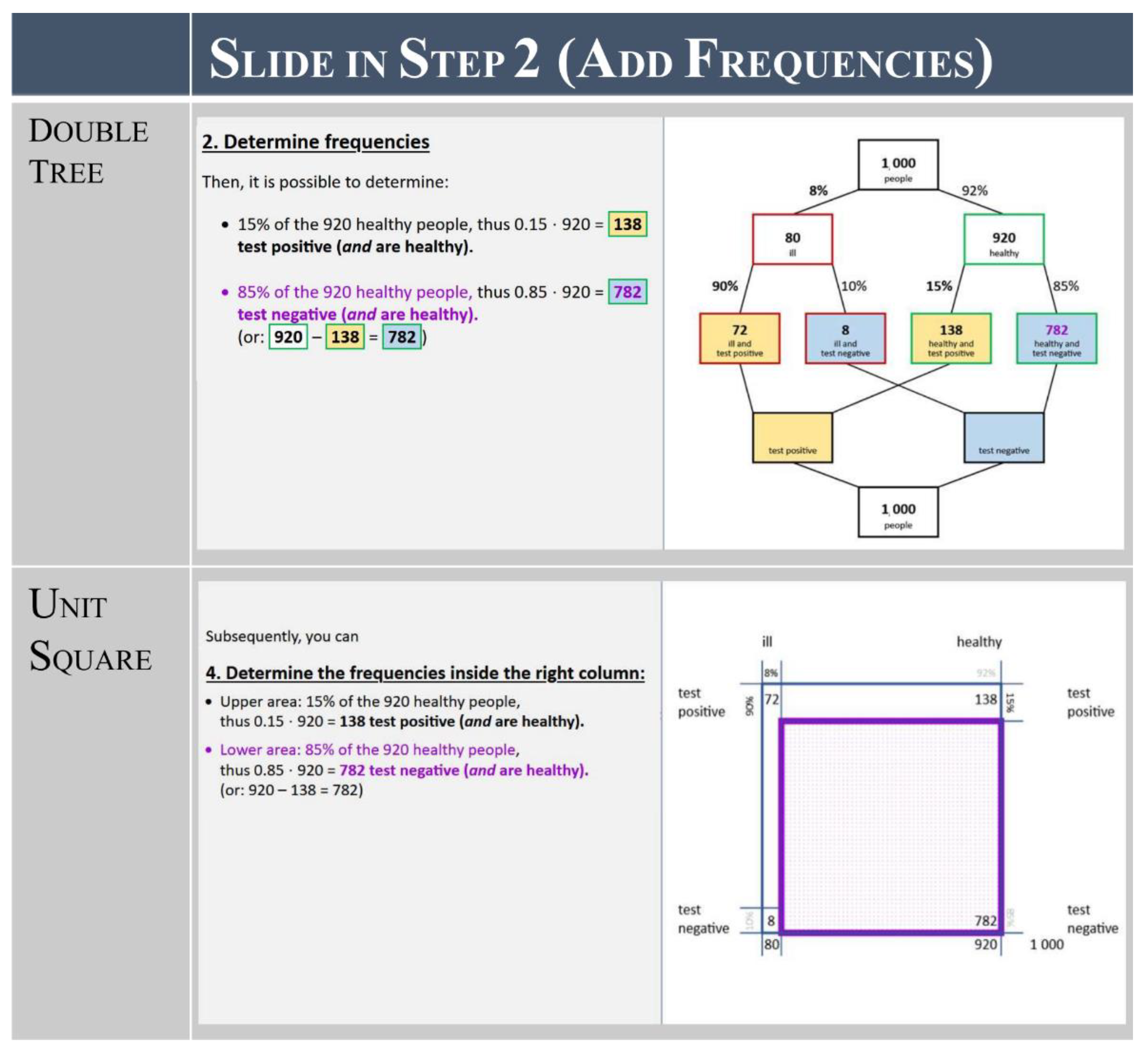The height and width of the screenshot is (1053, 1148).
Task: Click the empty yellow test positive box
Action: click(792, 437)
